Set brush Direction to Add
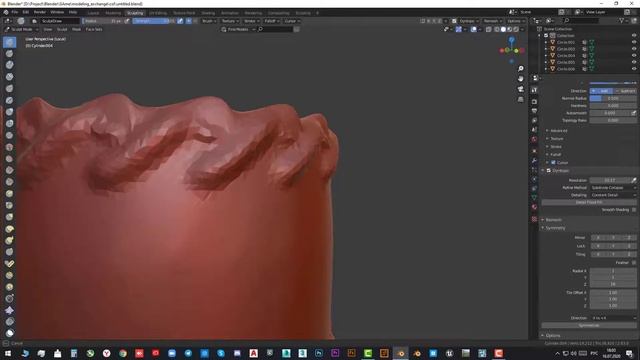 602,91
